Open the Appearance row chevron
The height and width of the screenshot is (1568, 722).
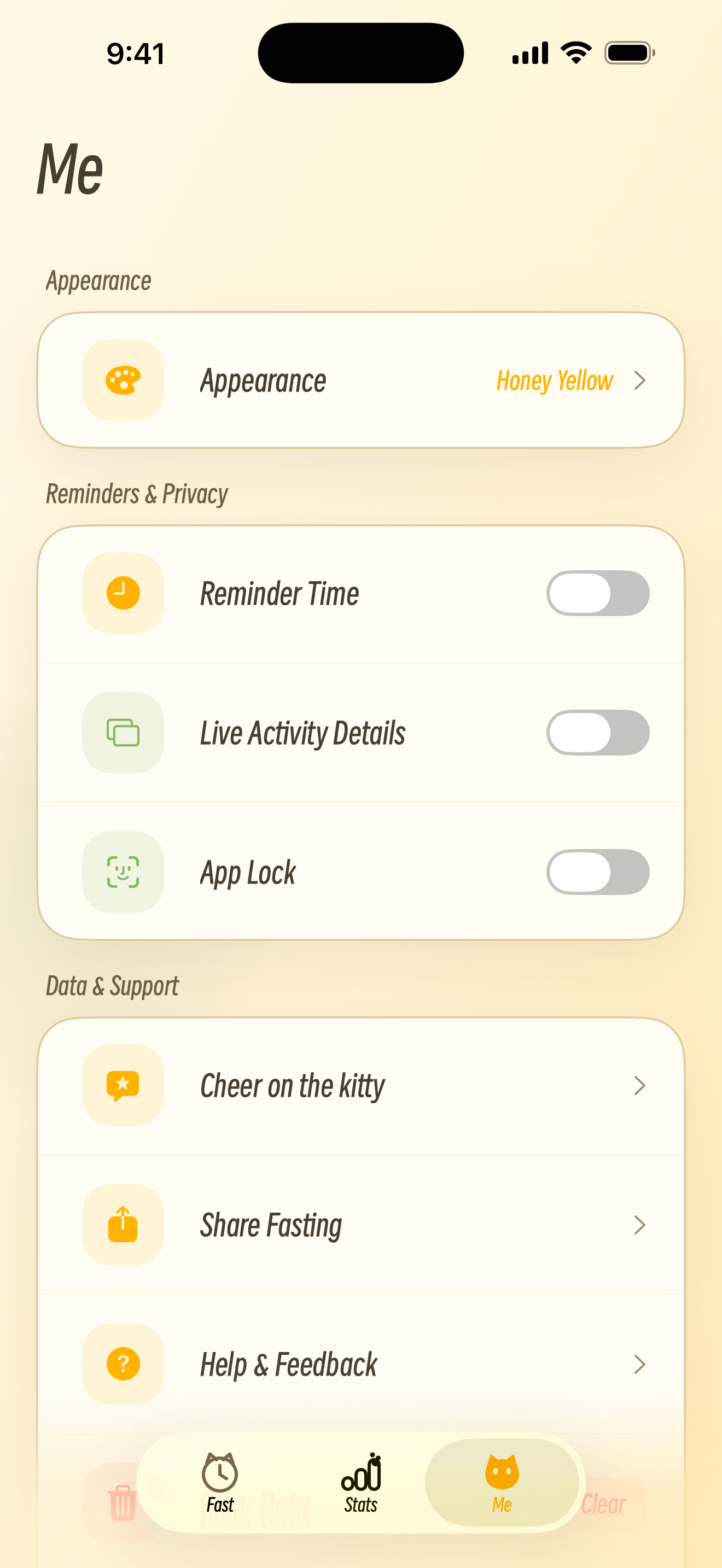639,381
